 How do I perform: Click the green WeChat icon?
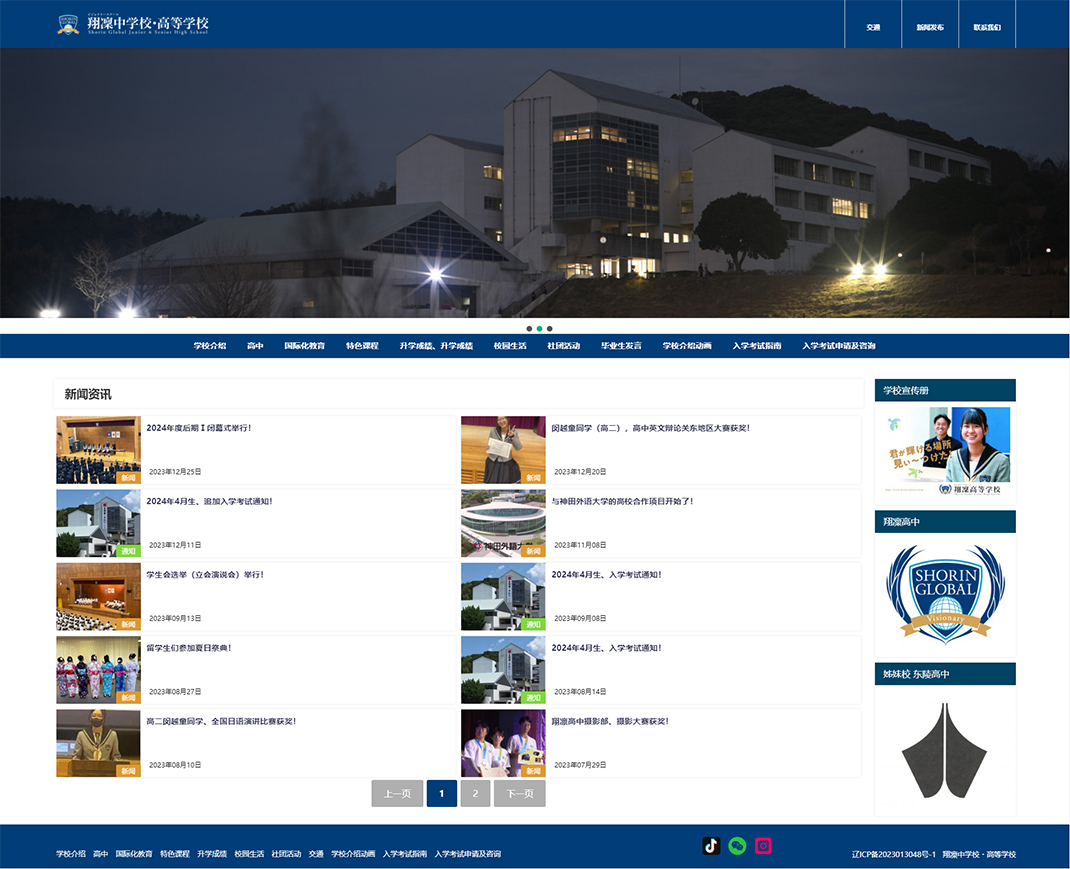737,846
